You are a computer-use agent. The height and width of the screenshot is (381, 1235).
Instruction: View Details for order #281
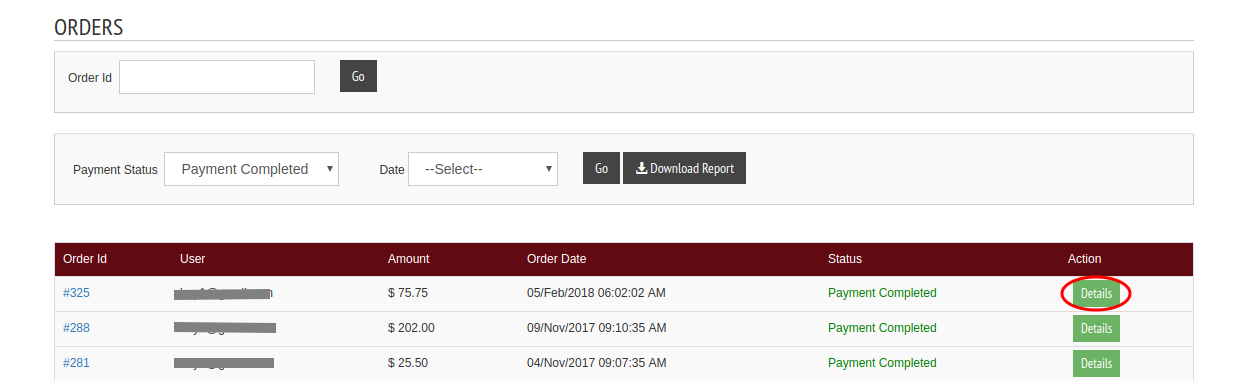tap(1096, 363)
